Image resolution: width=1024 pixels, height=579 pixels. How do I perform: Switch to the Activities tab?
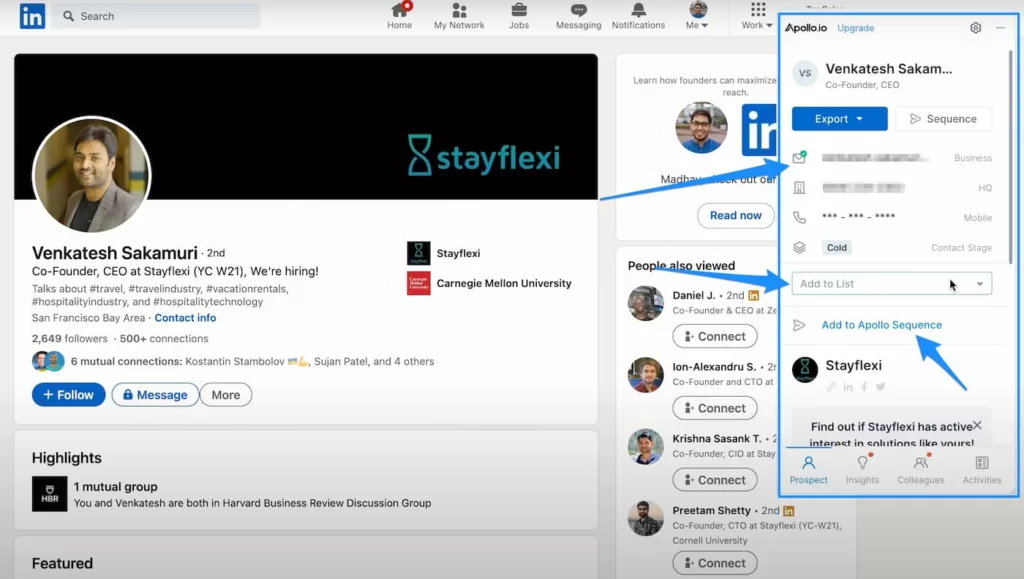click(982, 470)
